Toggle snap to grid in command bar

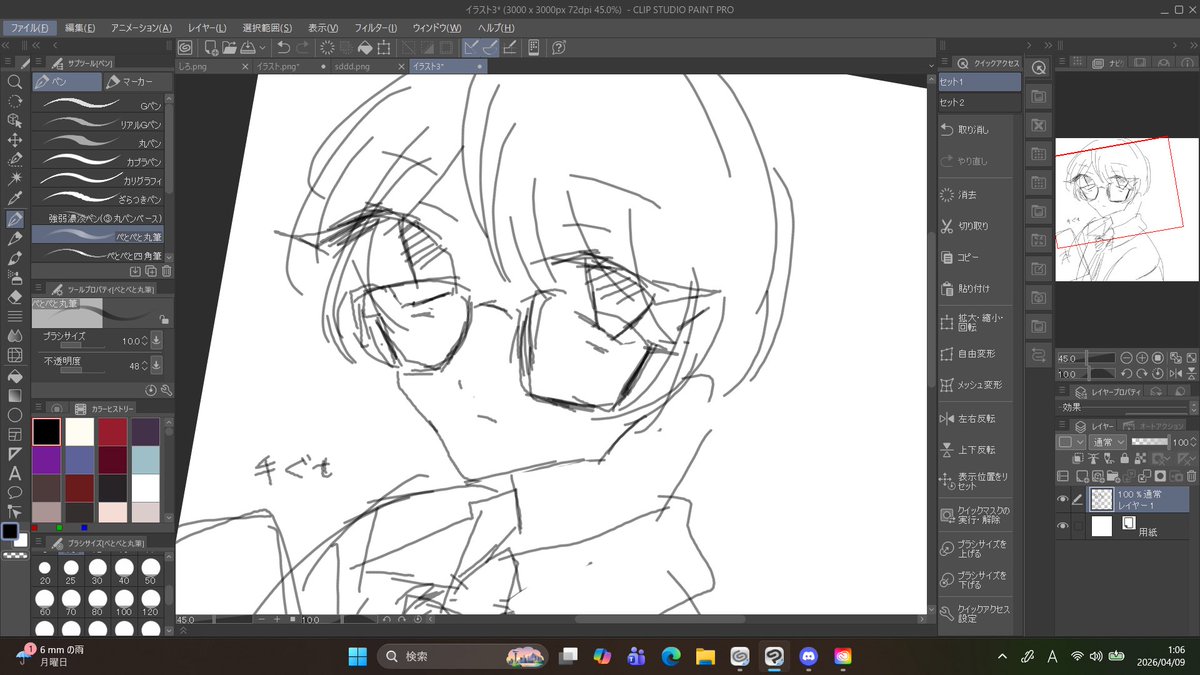point(509,47)
